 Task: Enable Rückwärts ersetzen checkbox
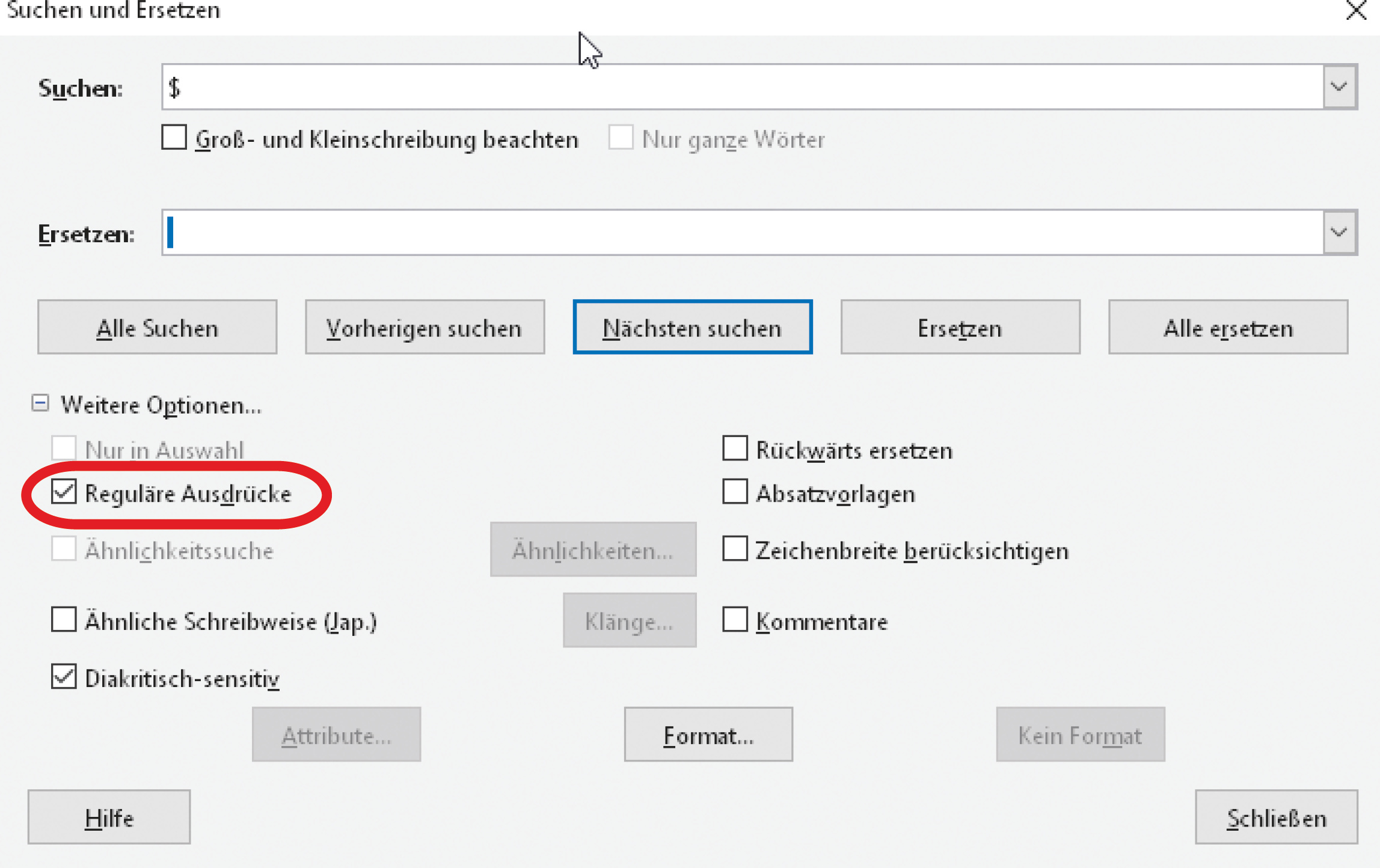pos(735,448)
